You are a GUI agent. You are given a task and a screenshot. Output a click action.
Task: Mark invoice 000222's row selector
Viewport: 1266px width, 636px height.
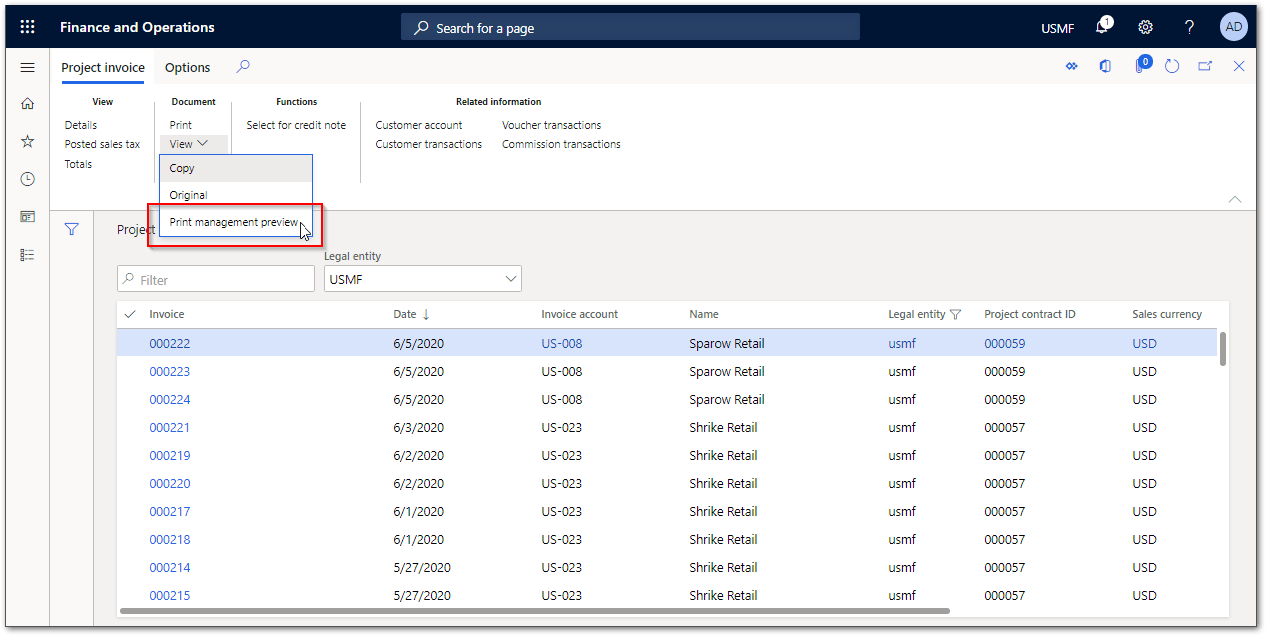(129, 343)
